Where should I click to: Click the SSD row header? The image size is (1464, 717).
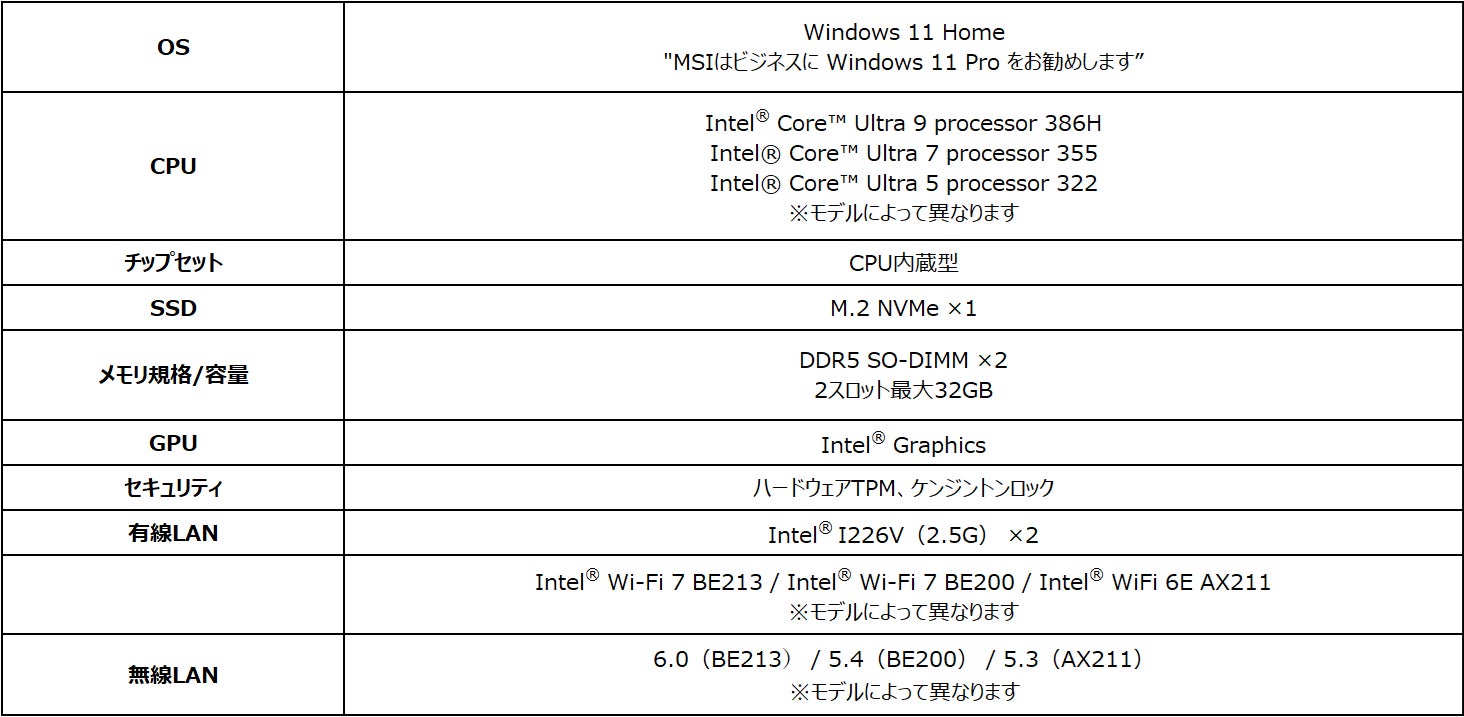pos(173,308)
